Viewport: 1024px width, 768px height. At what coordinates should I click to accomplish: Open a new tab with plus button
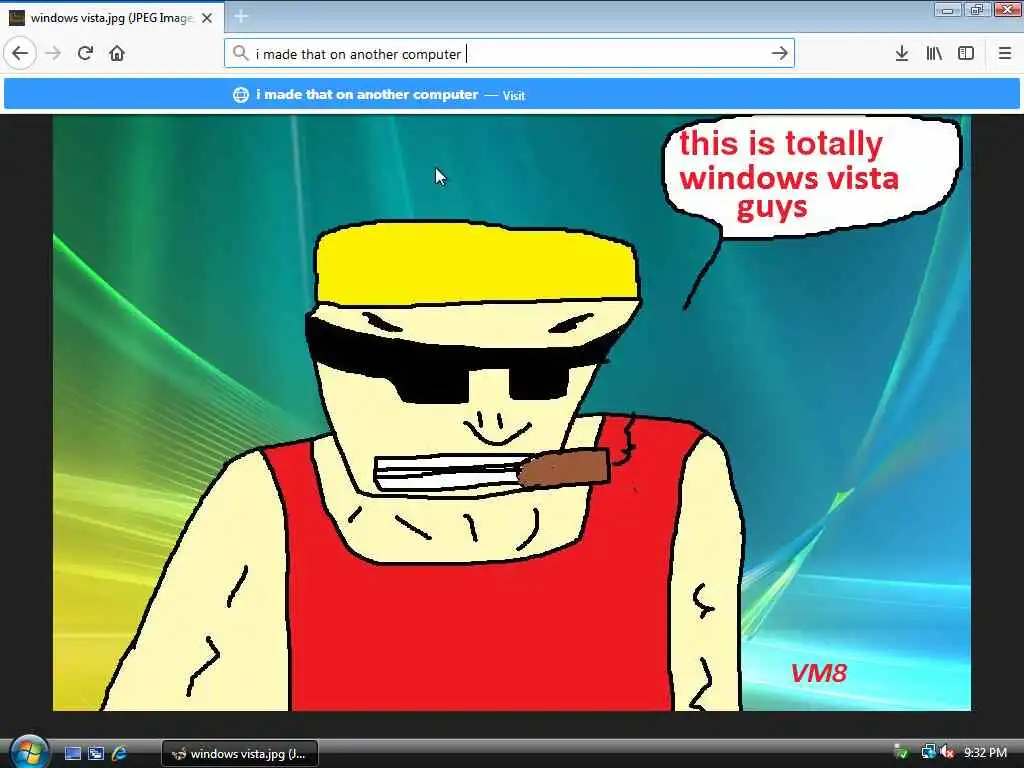click(x=241, y=16)
